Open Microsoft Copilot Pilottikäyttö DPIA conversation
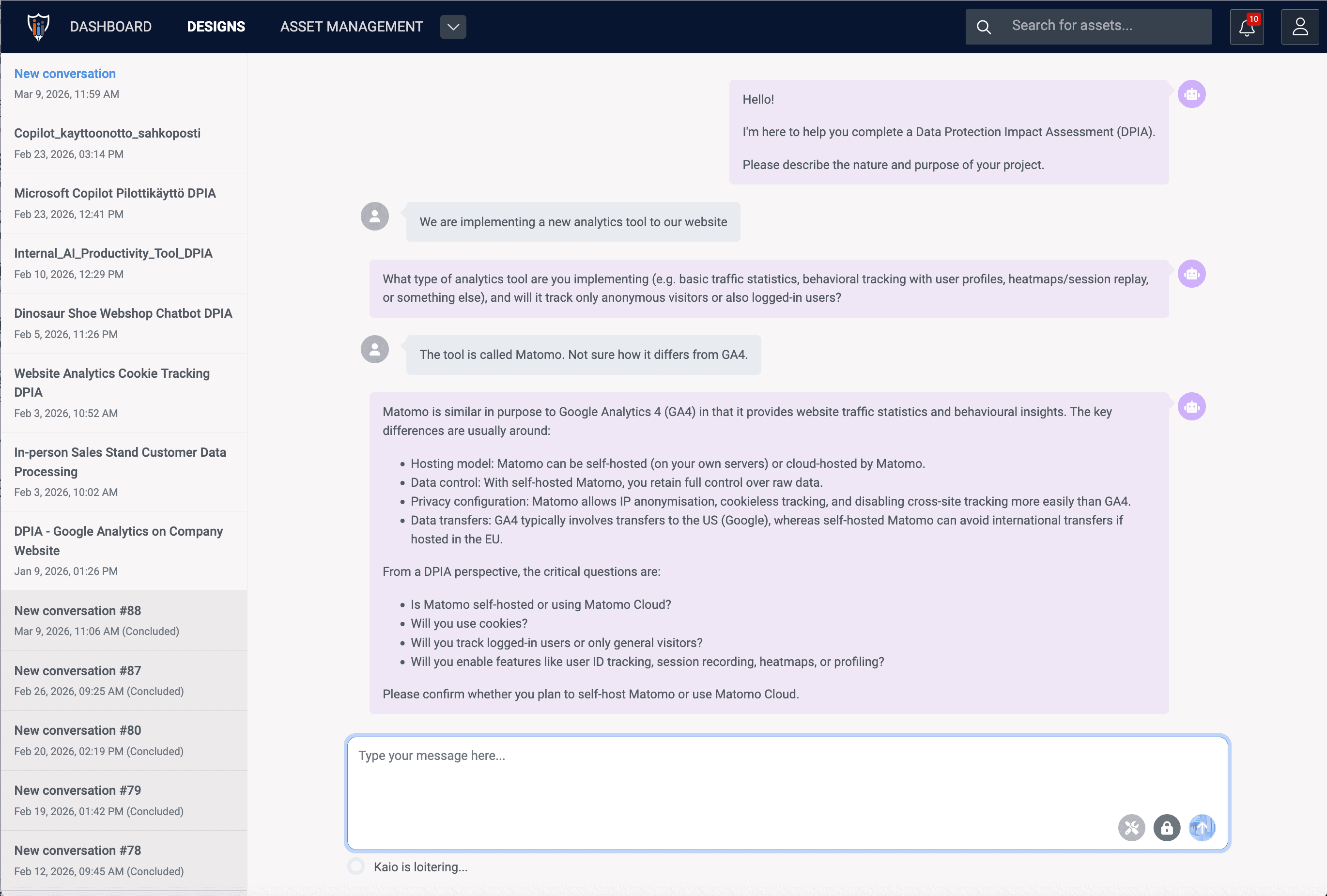The width and height of the screenshot is (1327, 896). point(124,203)
